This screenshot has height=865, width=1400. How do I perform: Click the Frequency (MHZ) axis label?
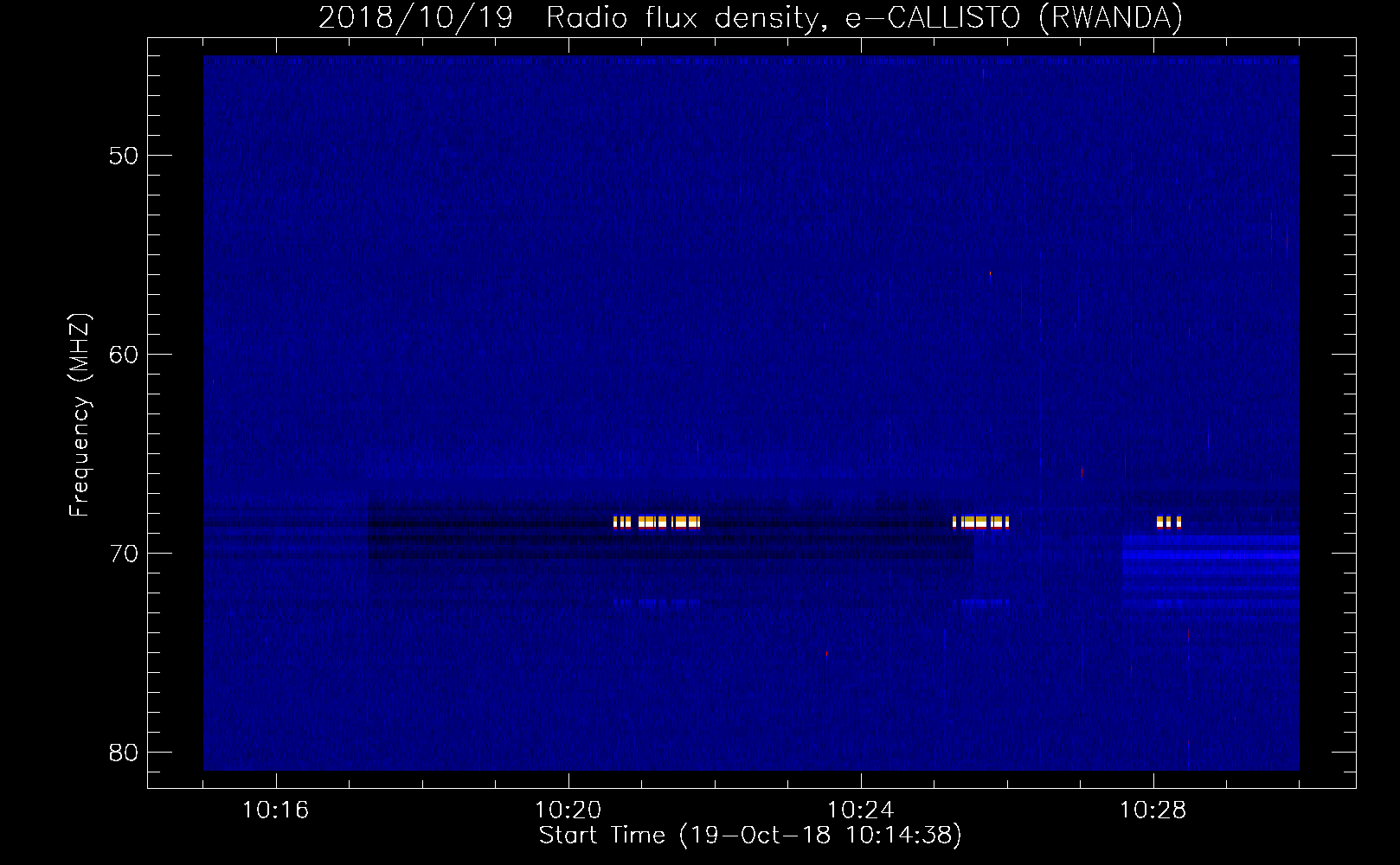click(x=80, y=415)
